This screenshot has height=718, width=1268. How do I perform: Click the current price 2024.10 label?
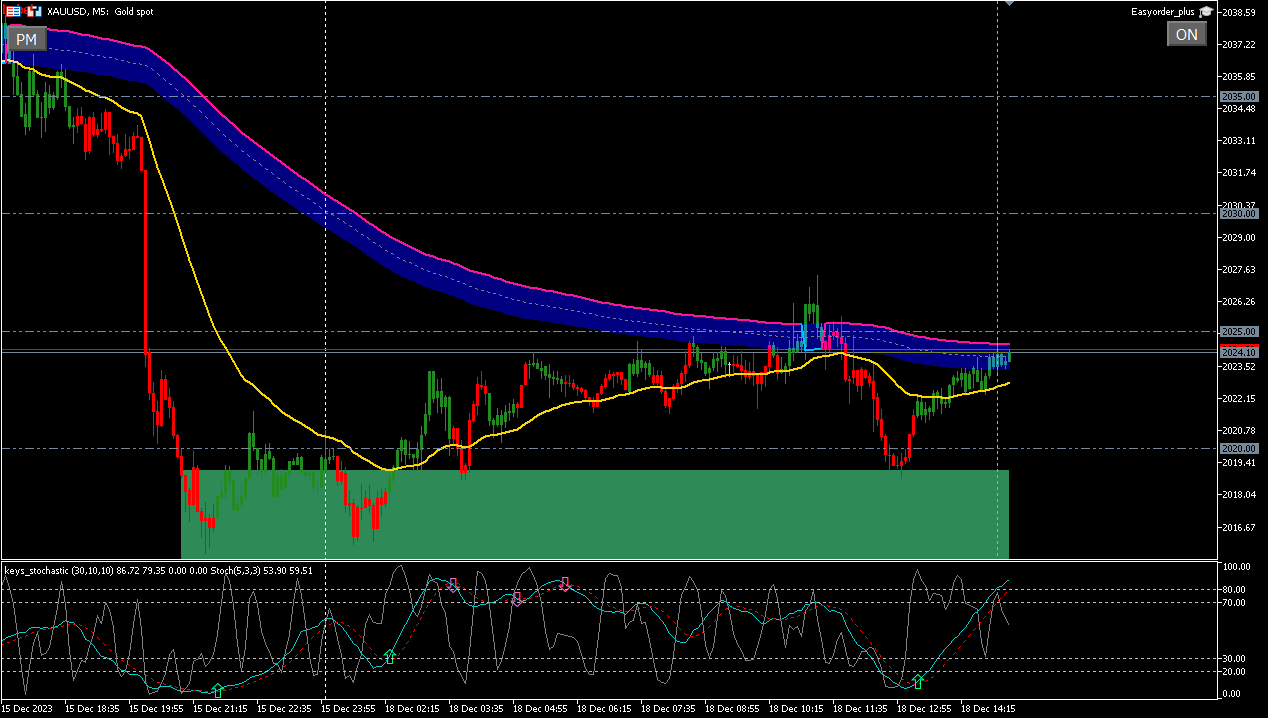[1239, 352]
